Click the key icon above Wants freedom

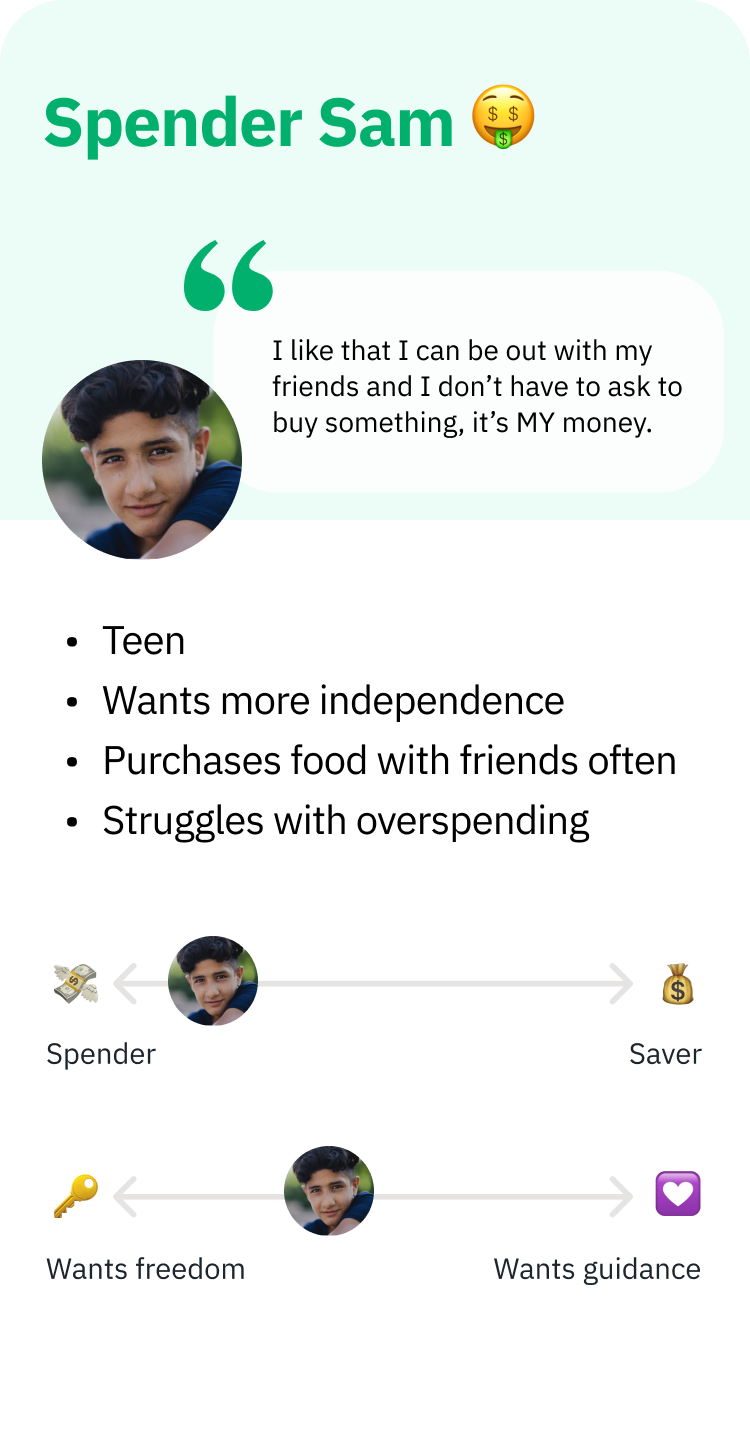pyautogui.click(x=76, y=1195)
